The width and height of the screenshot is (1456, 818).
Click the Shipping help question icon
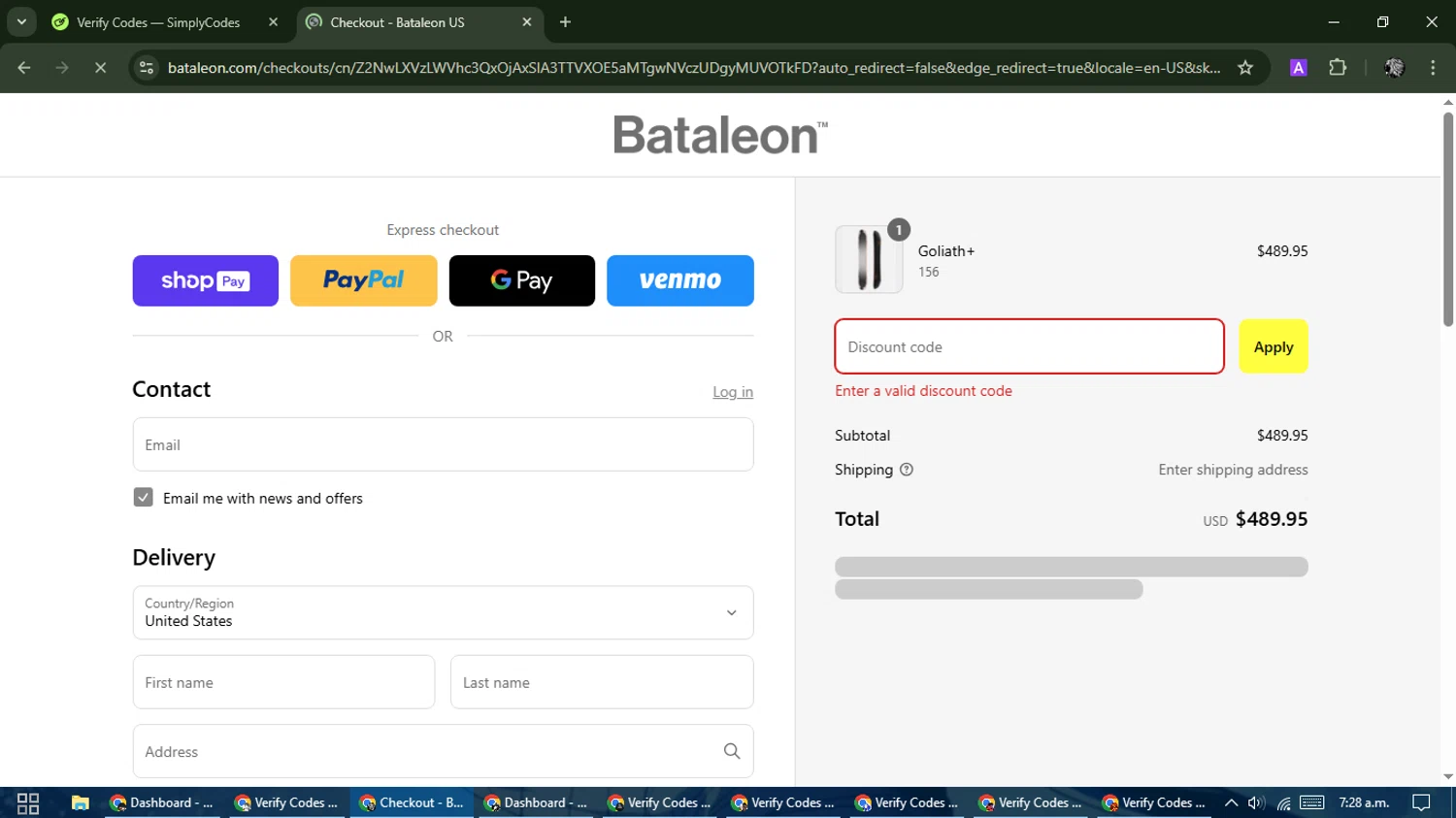point(907,470)
